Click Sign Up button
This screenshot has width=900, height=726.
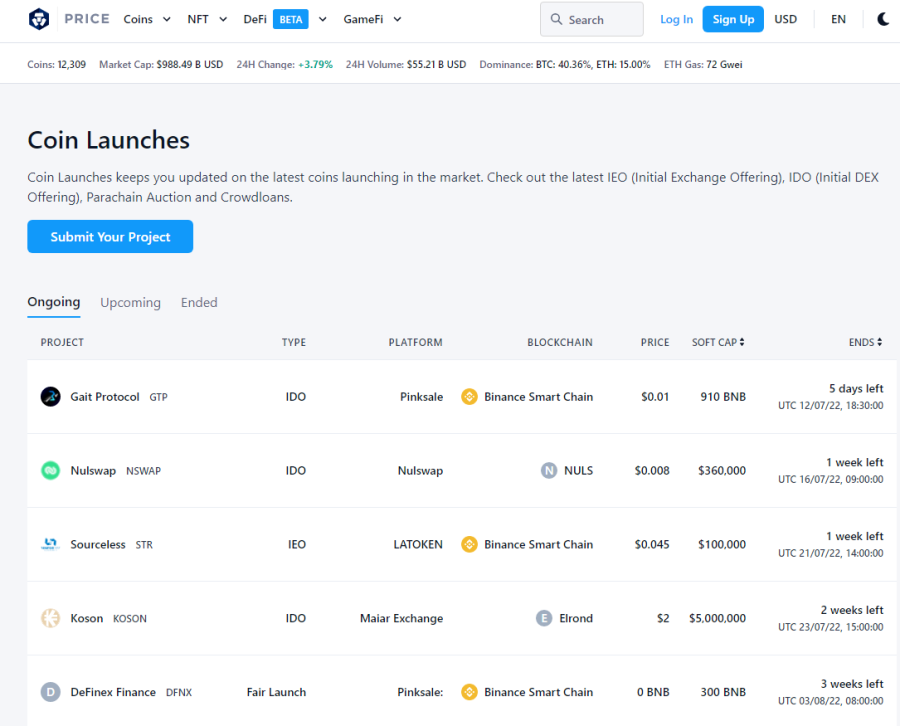tap(733, 20)
